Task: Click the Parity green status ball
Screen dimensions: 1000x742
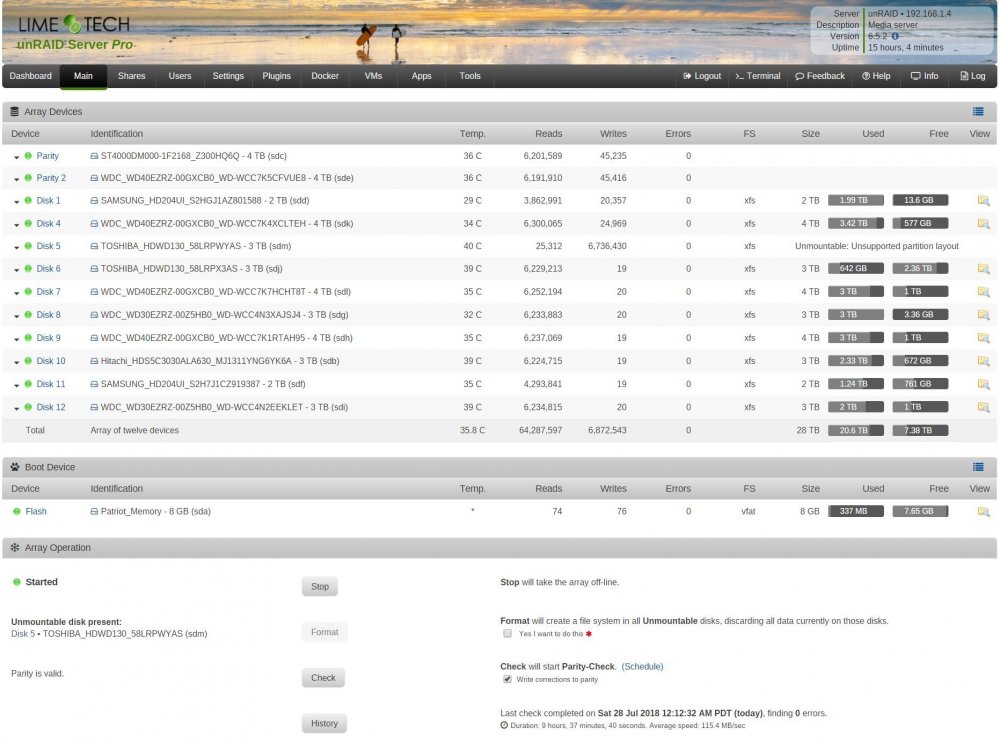Action: [x=28, y=156]
